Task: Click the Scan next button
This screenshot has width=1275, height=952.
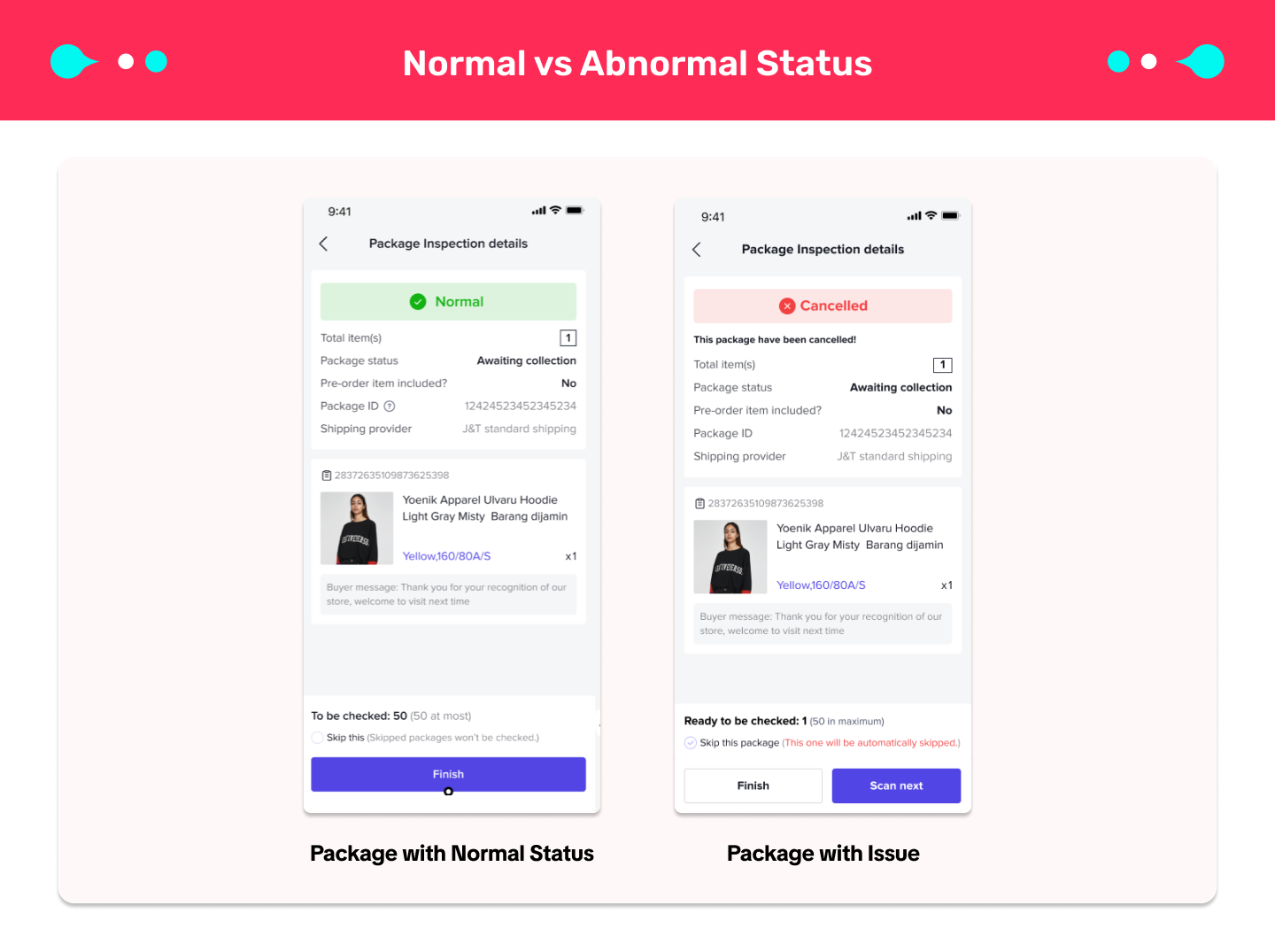Action: point(896,786)
